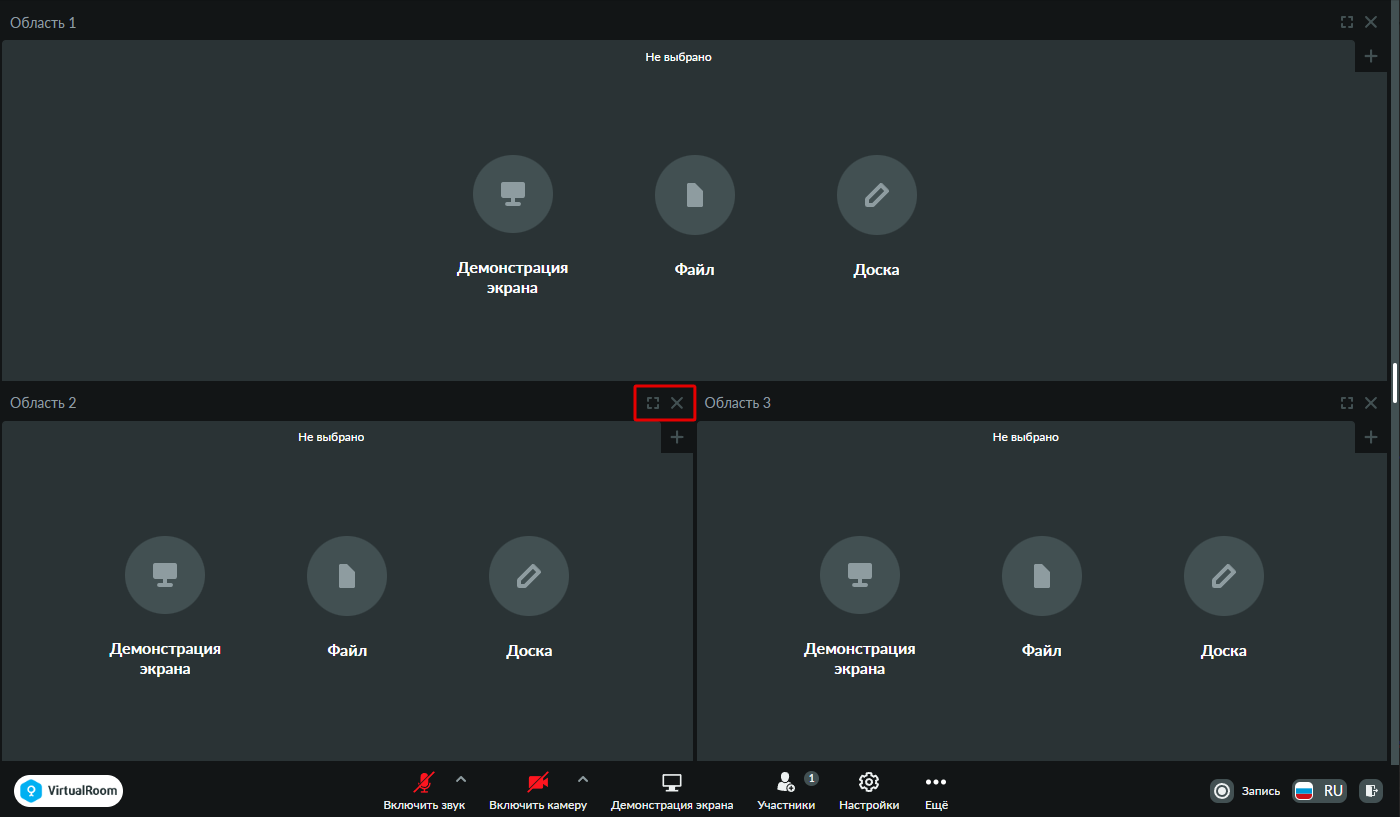Turn on camera with Включить камеру
Viewport: 1400px width, 817px height.
tap(538, 791)
